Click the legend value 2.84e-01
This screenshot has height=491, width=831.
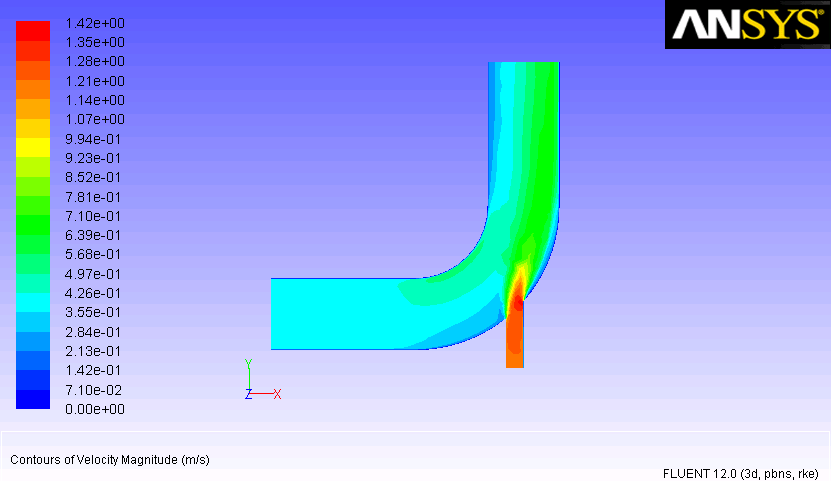click(x=93, y=332)
